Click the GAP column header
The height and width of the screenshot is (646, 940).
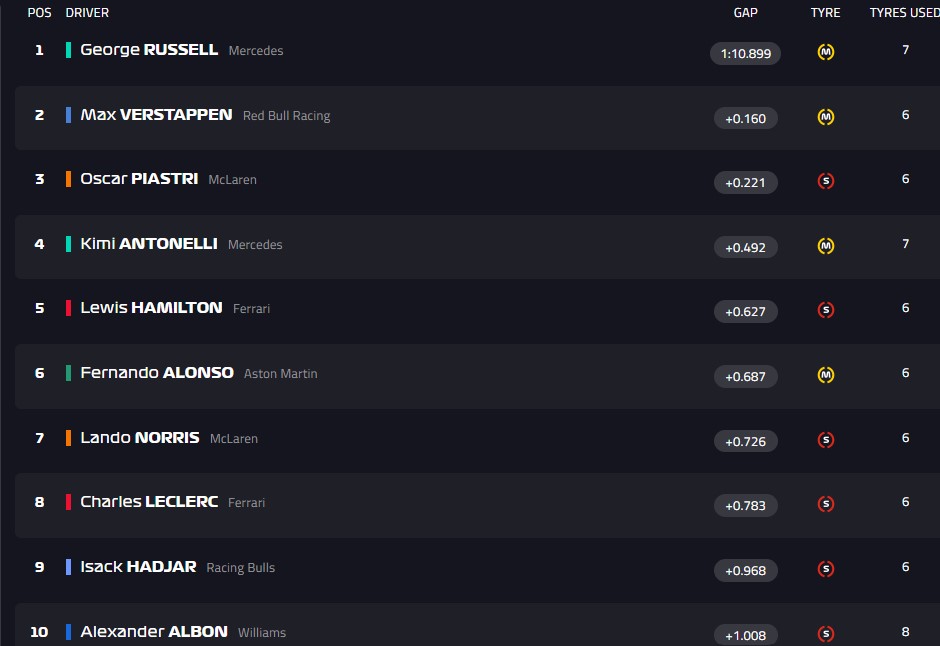(745, 13)
